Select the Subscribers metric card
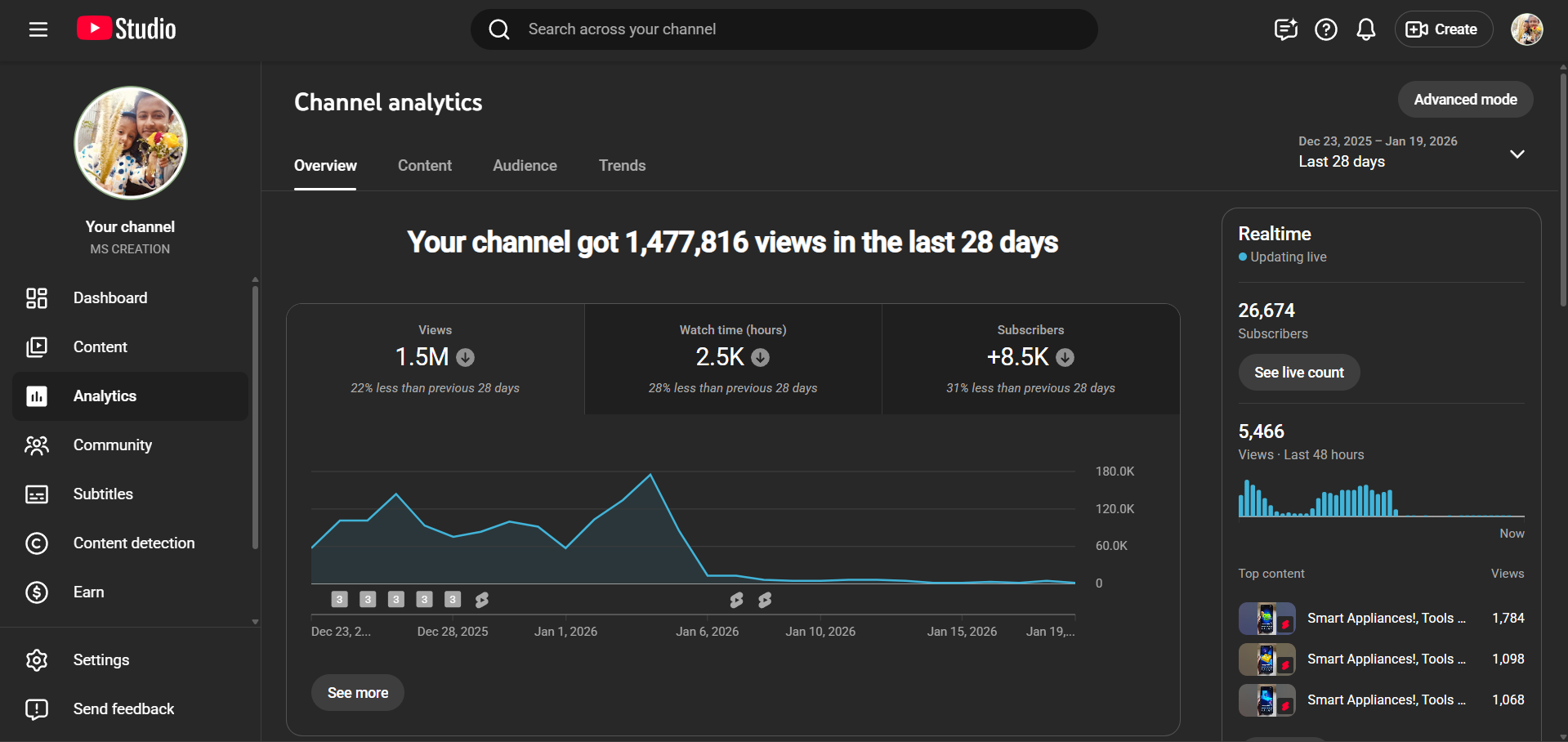This screenshot has width=1568, height=742. [1030, 360]
